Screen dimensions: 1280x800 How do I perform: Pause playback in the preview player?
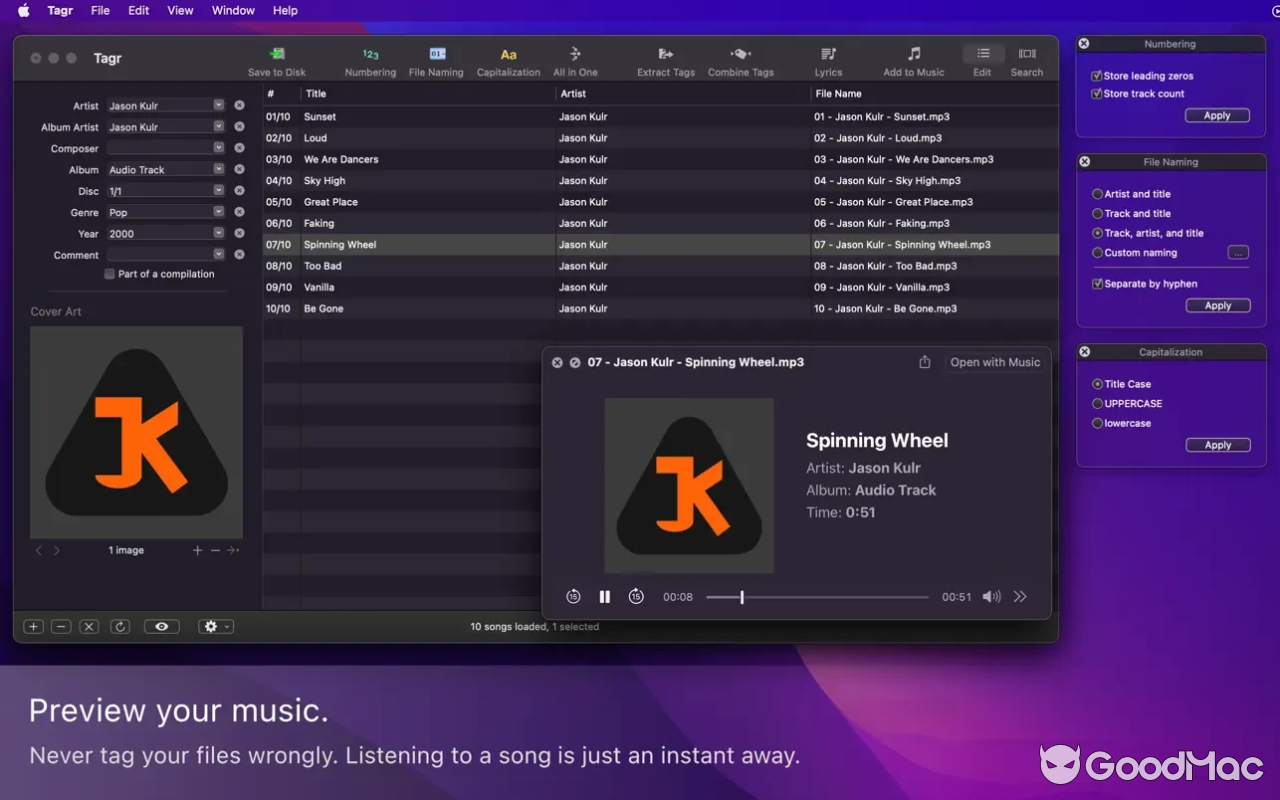605,597
